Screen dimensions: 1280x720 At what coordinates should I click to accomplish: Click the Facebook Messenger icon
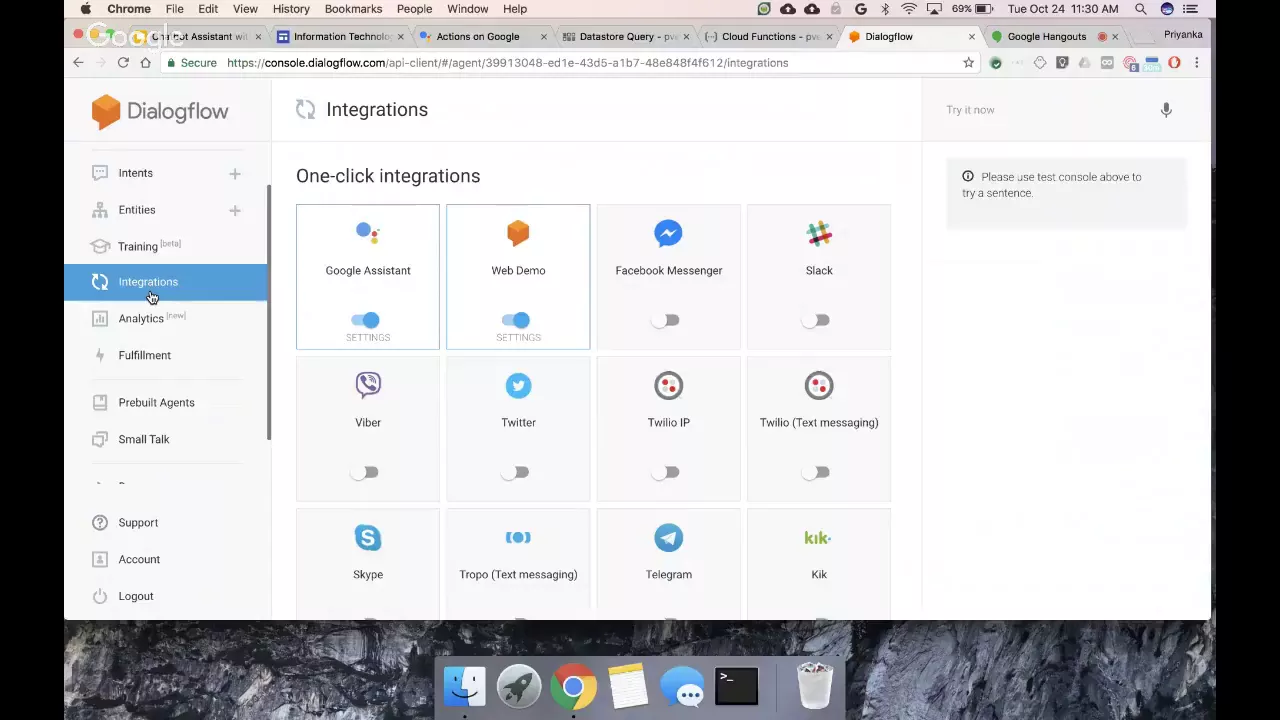668,233
